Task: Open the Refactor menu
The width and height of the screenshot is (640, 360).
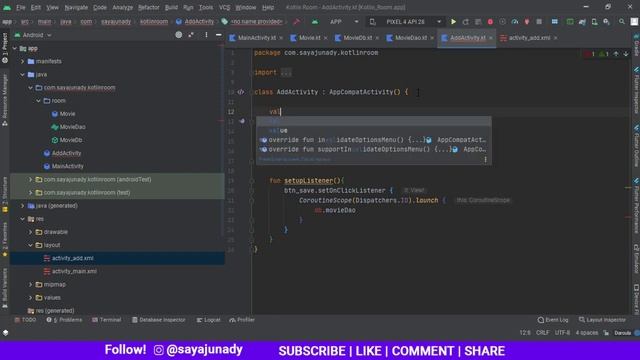Action: tap(149, 7)
